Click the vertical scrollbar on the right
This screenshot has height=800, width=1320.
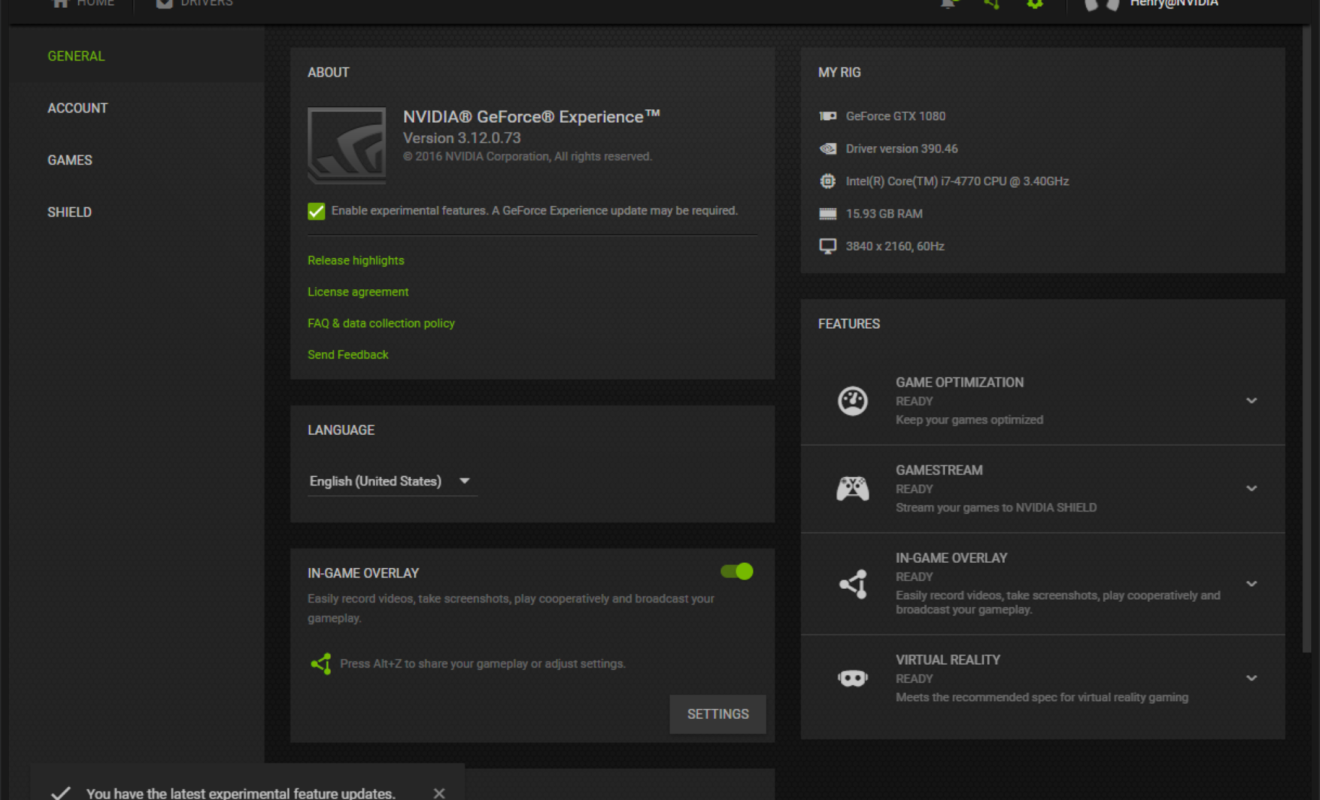[1307, 340]
